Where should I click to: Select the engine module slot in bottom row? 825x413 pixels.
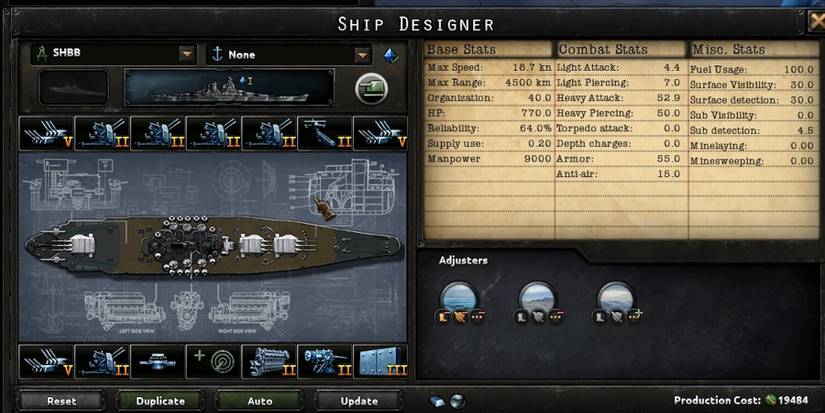pyautogui.click(x=269, y=361)
